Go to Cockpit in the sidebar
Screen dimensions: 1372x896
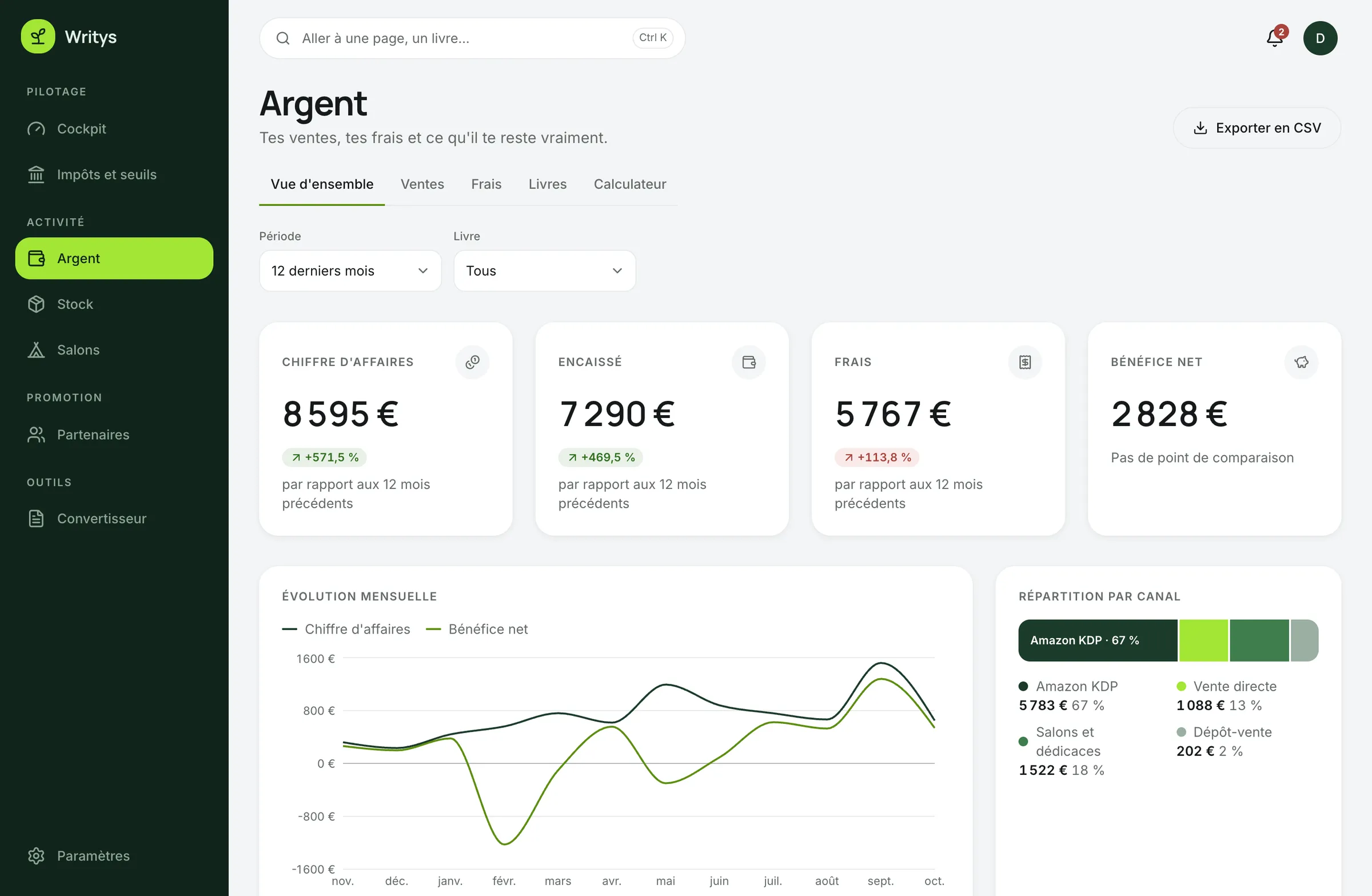tap(114, 129)
